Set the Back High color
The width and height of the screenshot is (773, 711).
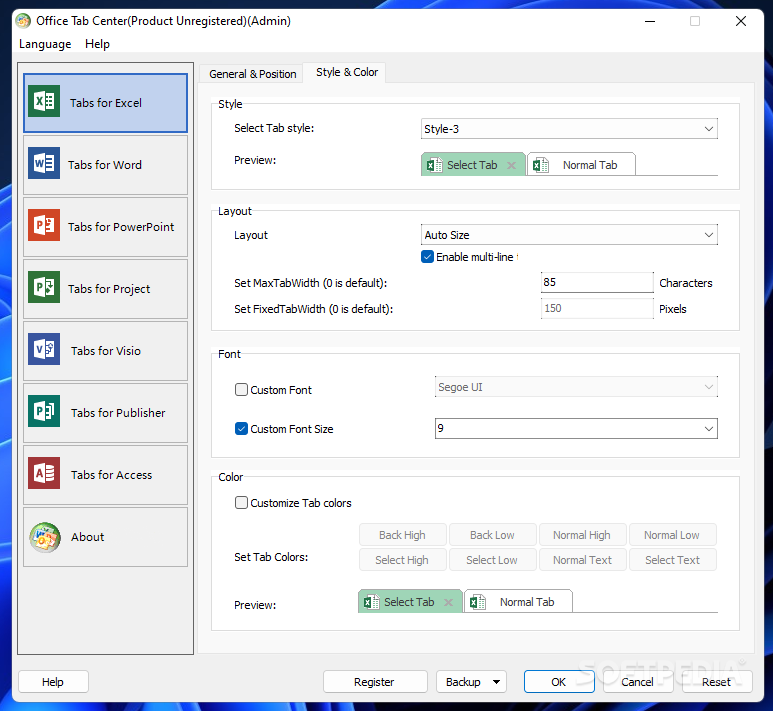(x=403, y=534)
